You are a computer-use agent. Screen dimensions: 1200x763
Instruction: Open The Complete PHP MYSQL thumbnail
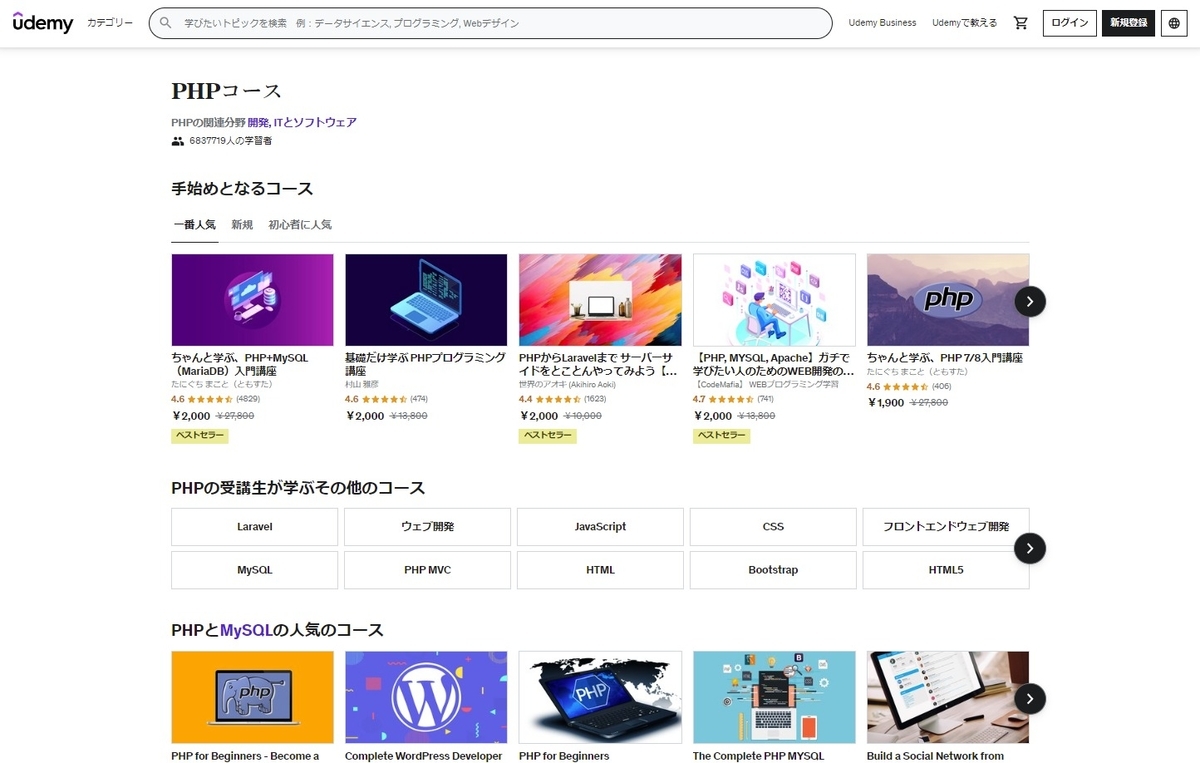(774, 697)
